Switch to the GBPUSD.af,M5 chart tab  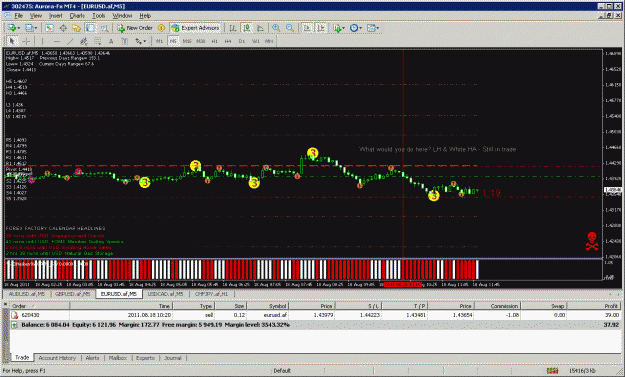point(73,294)
